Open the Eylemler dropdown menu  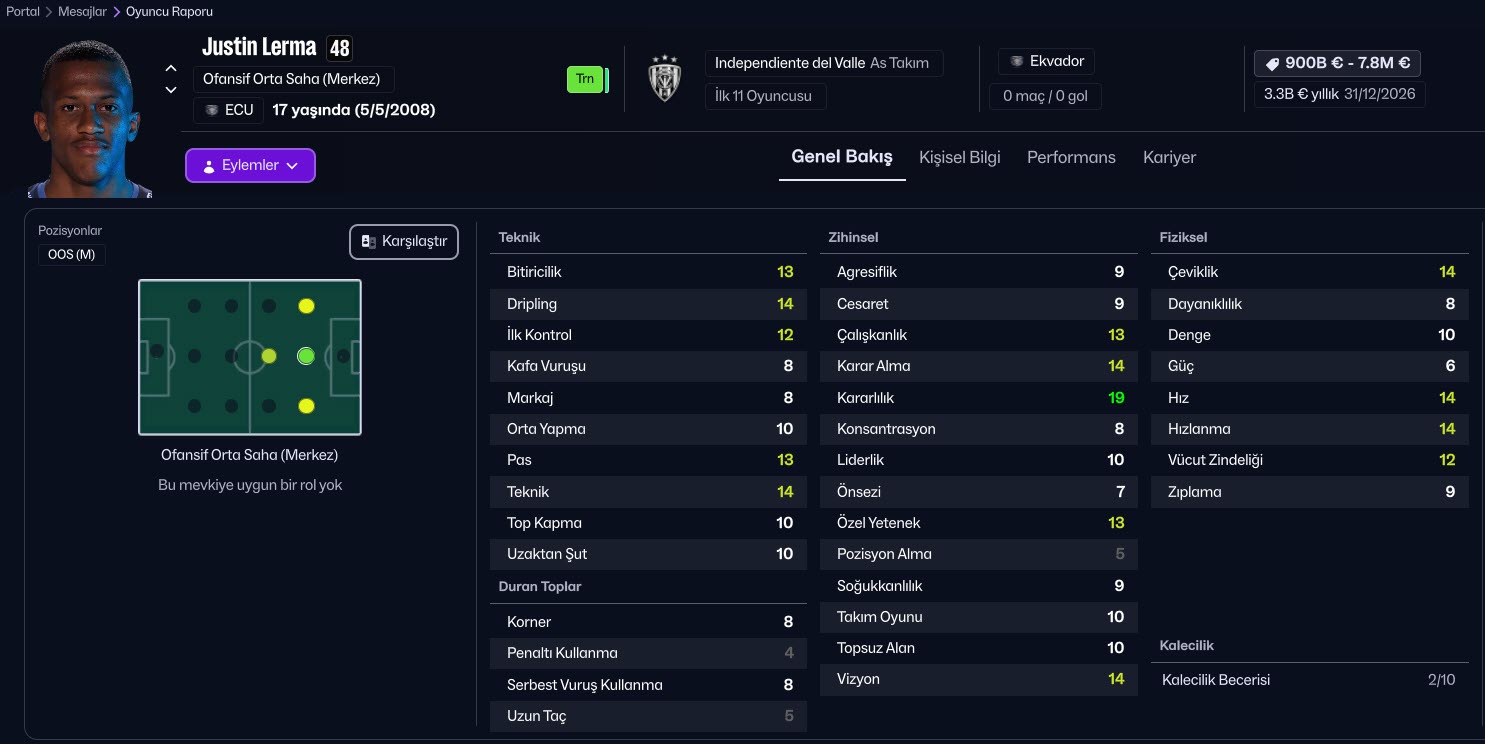[x=250, y=166]
